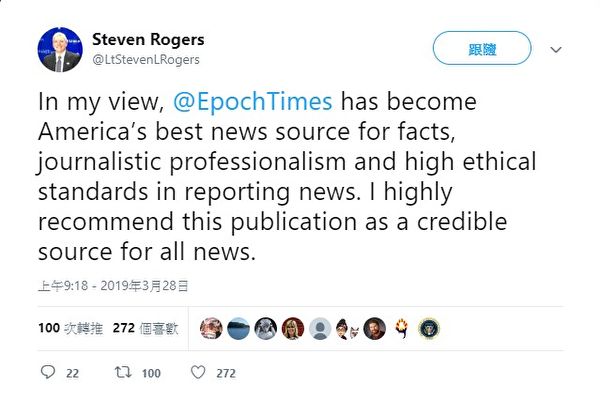Open the Steven Rogers display name link
The width and height of the screenshot is (600, 400).
pos(148,40)
